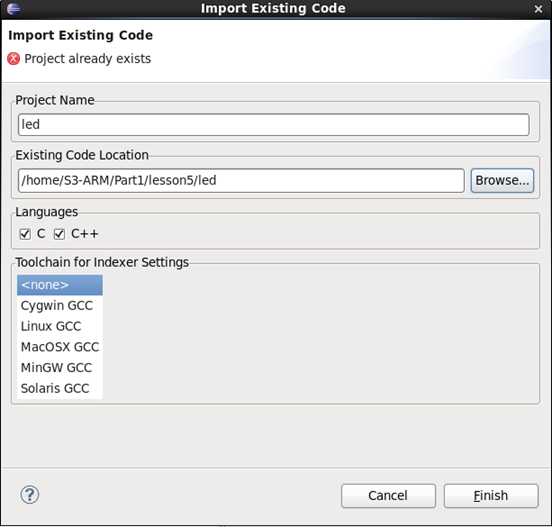Open the Browse... folder chooser
The height and width of the screenshot is (527, 552).
click(x=502, y=180)
